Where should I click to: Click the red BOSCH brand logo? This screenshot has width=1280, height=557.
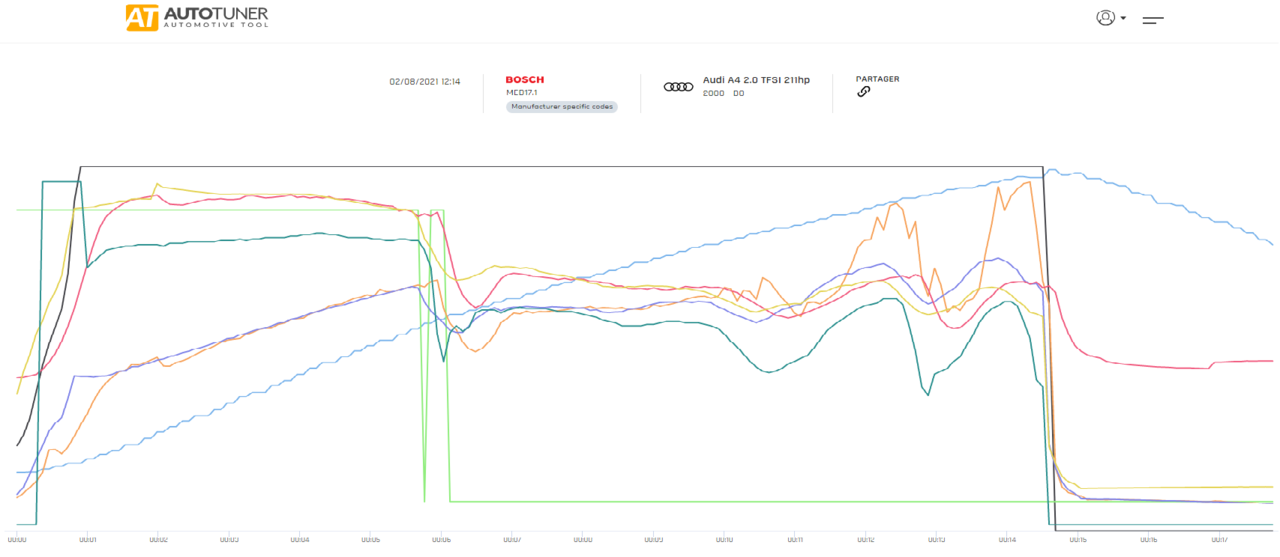(x=525, y=80)
